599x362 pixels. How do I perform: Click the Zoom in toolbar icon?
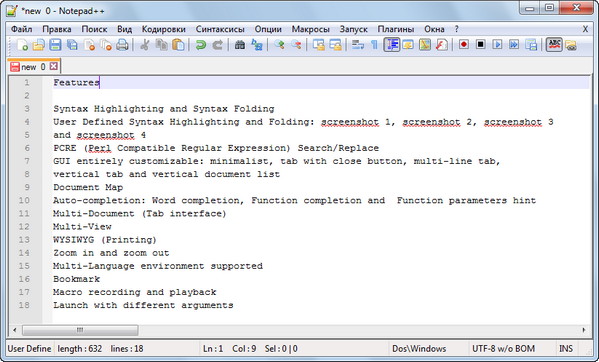click(279, 45)
